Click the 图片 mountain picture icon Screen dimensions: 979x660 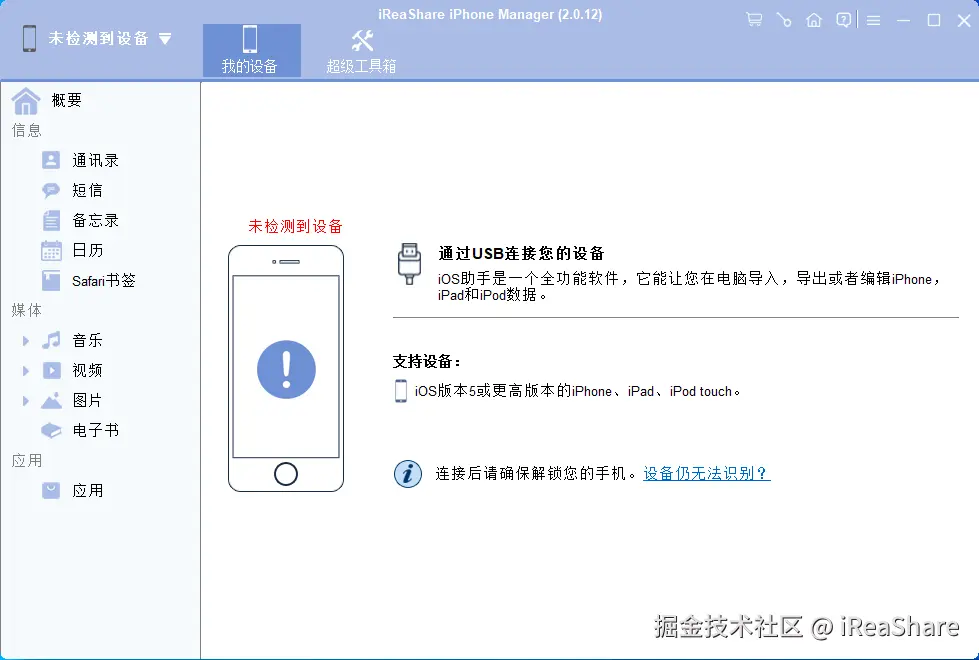(x=51, y=400)
